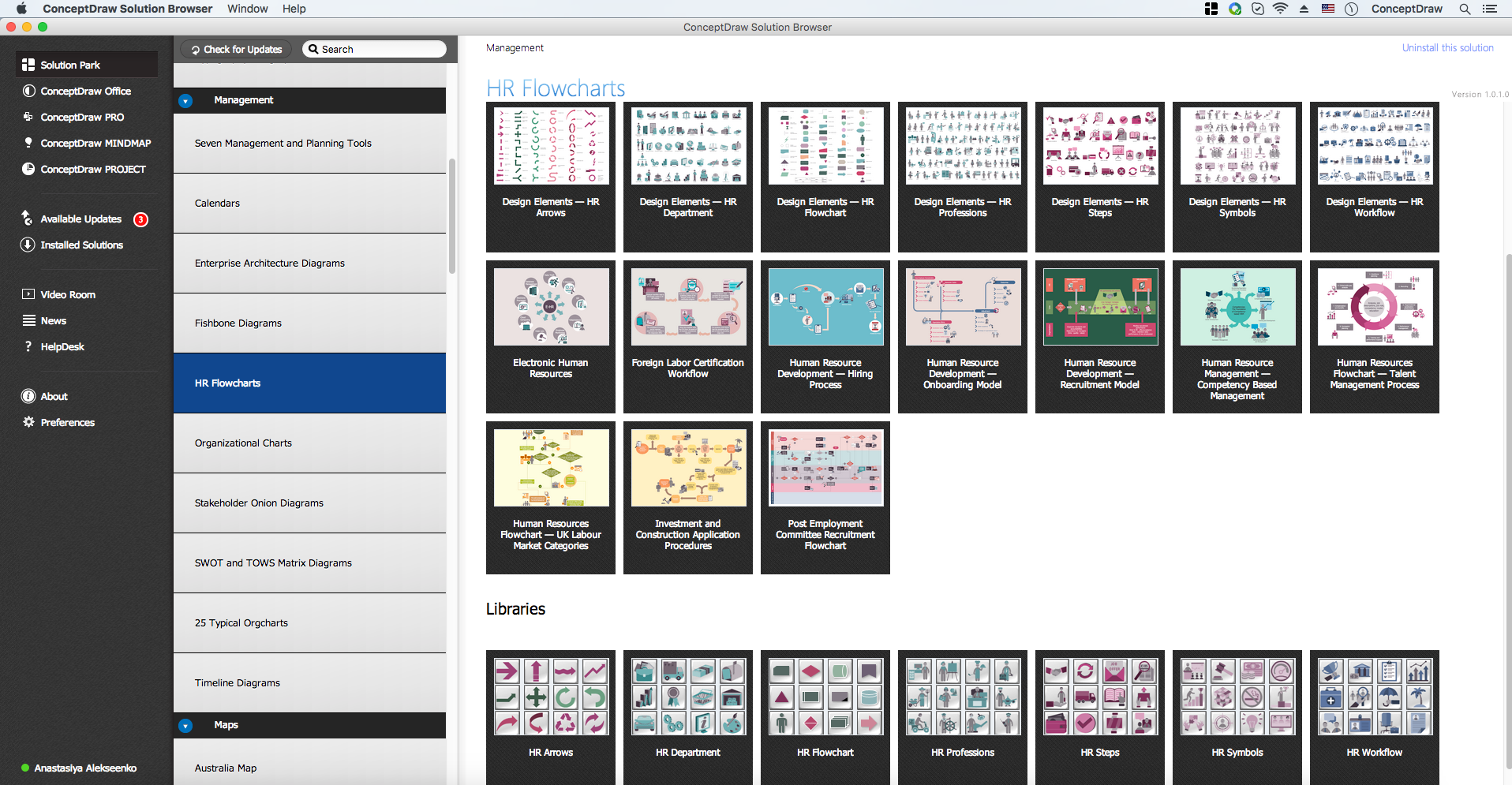Open the HelpDesk question mark icon
1512x785 pixels.
pyautogui.click(x=28, y=346)
